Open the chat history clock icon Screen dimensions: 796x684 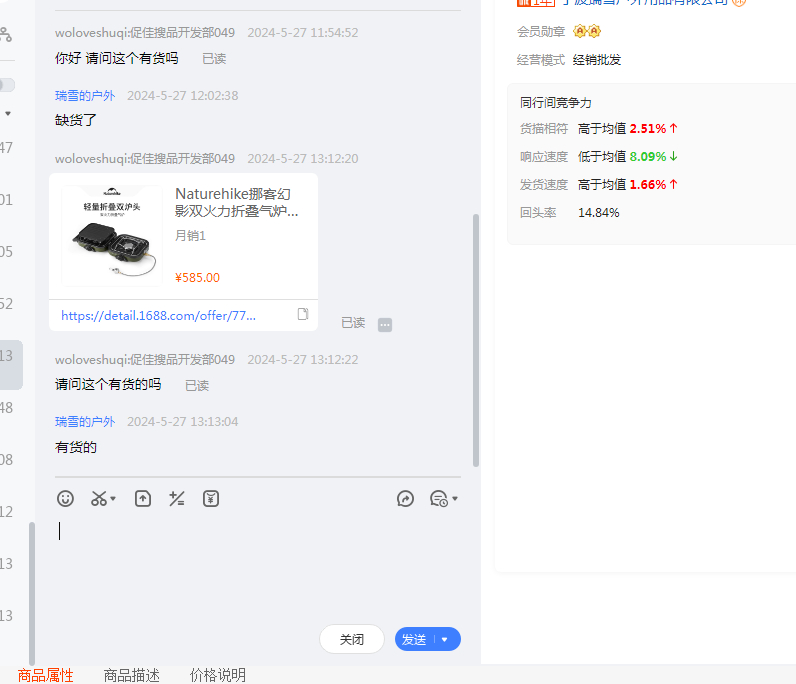[438, 498]
